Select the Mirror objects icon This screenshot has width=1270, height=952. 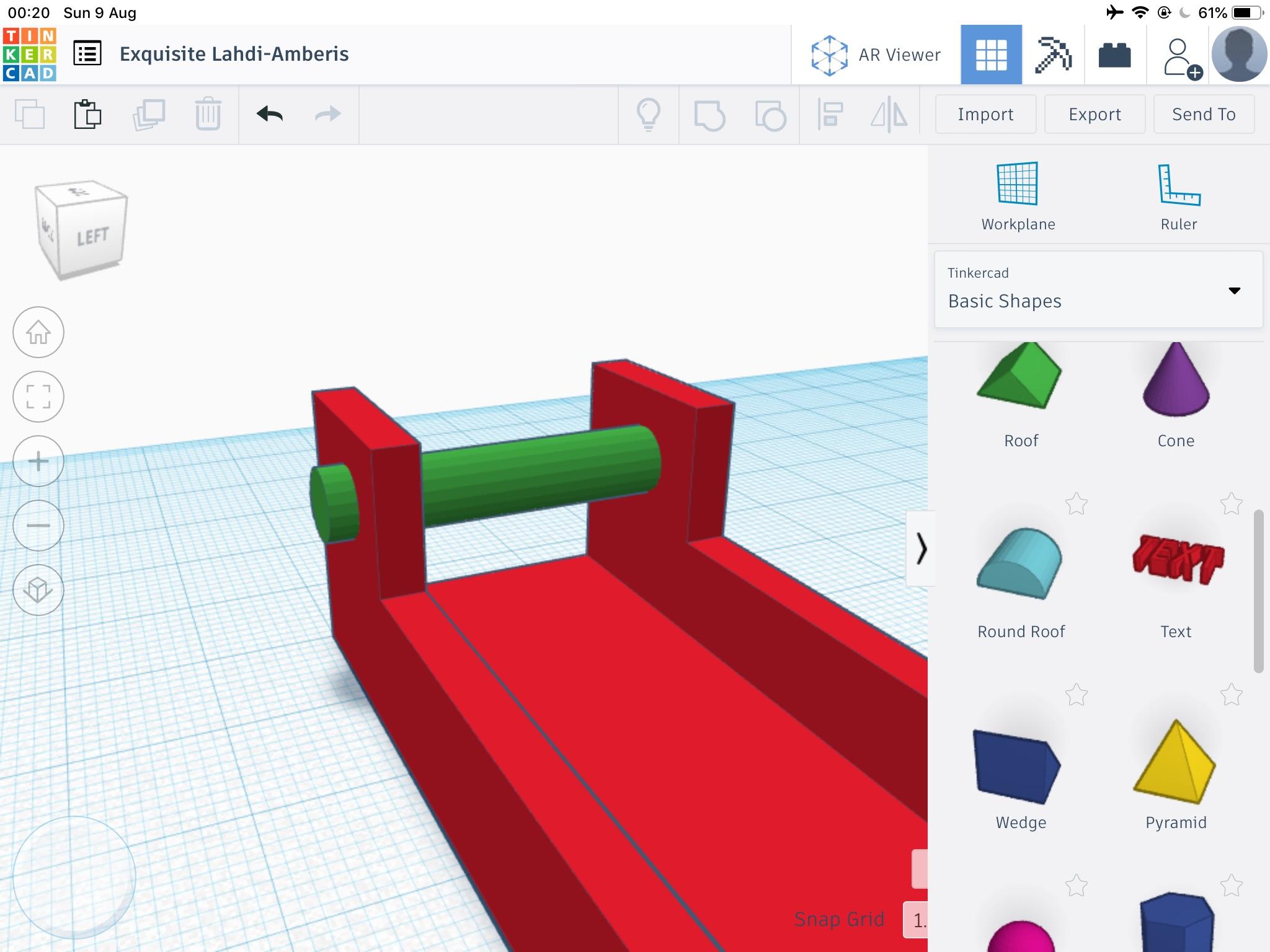(889, 114)
